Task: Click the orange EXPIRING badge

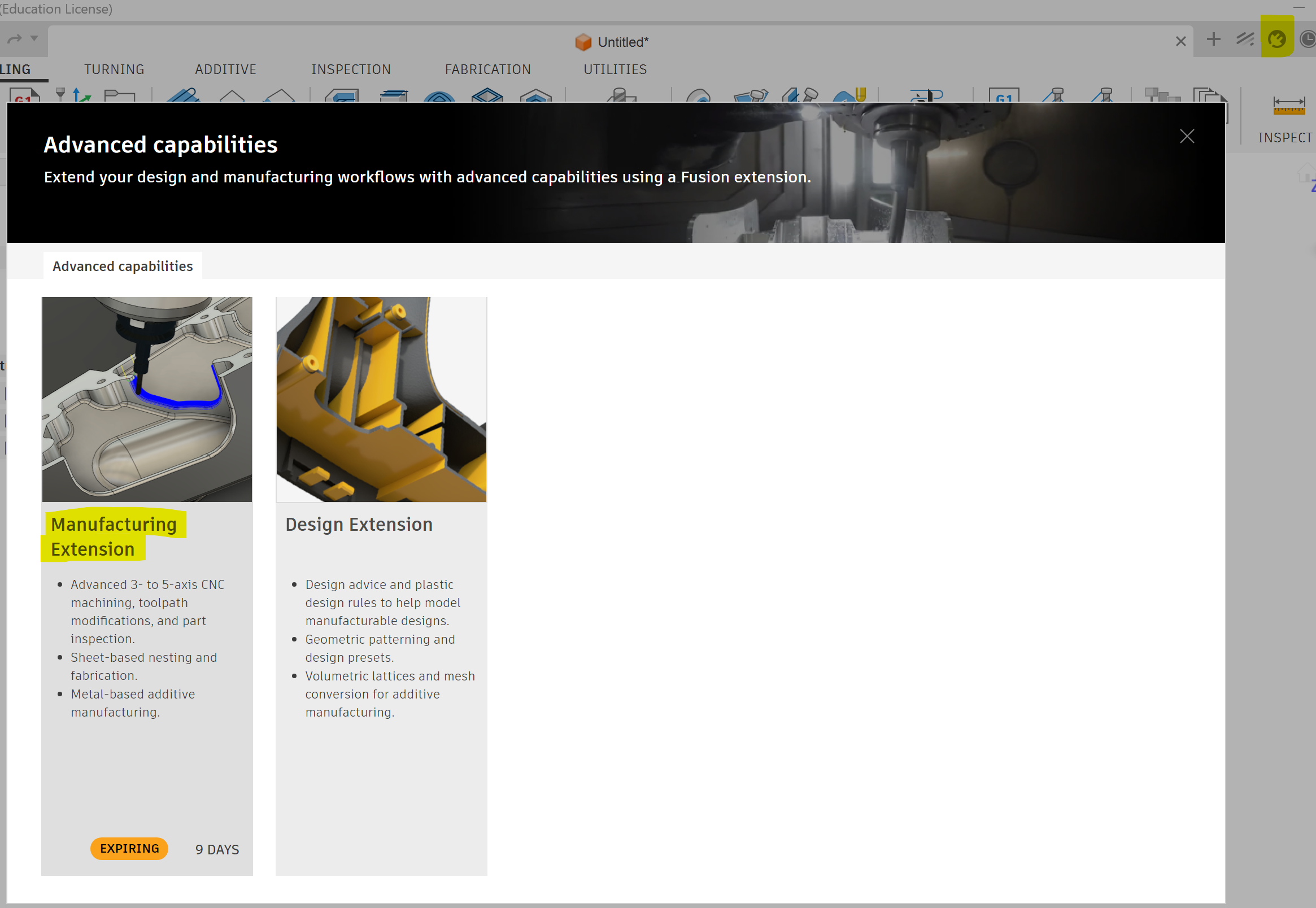Action: coord(129,848)
